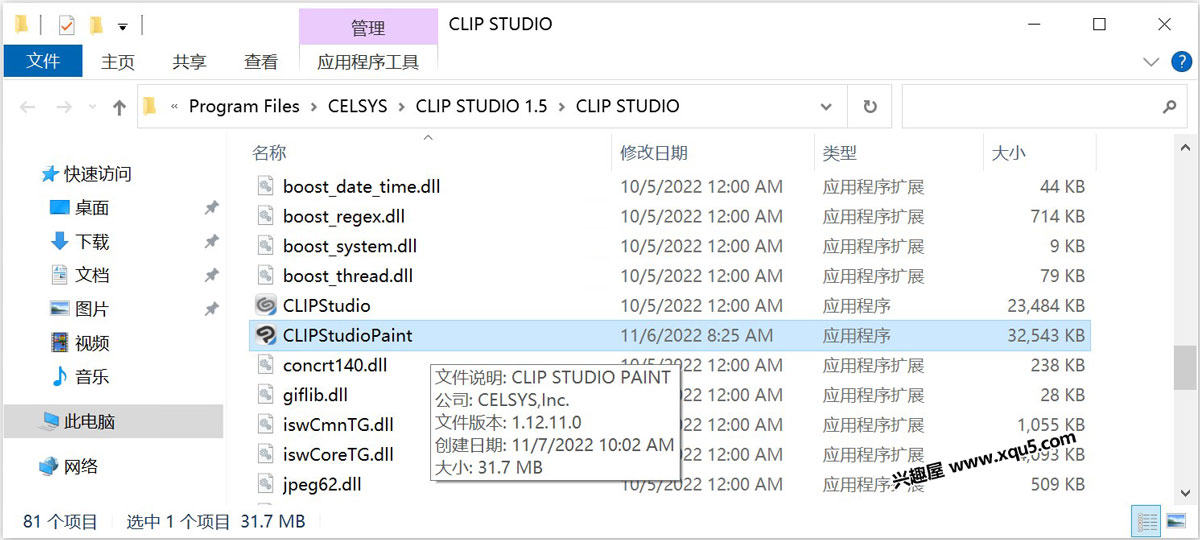
Task: Click the CLIP STUDIO breadcrumb segment
Action: [x=627, y=106]
